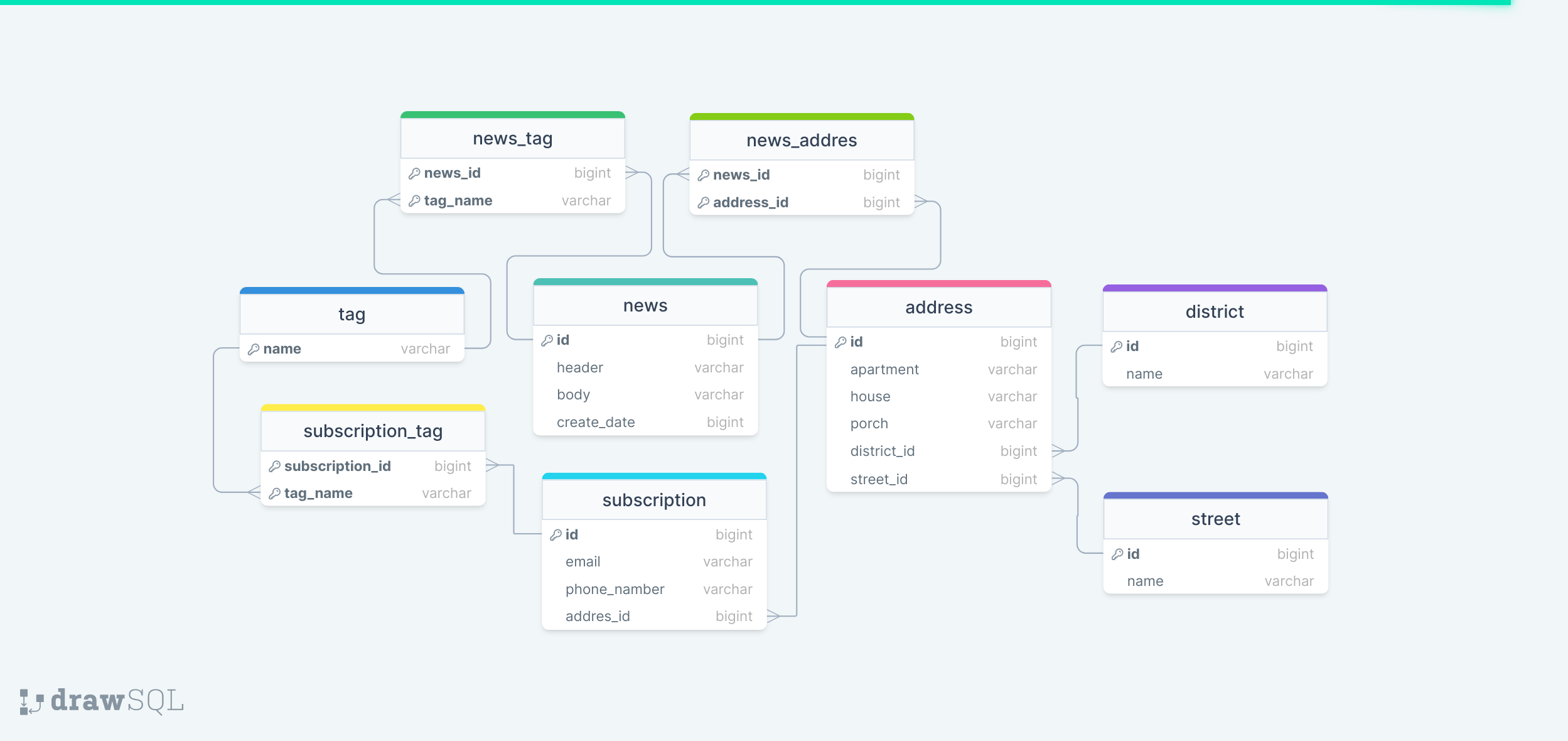1568x741 pixels.
Task: Click the key icon beside news_id in news_tag
Action: [416, 173]
